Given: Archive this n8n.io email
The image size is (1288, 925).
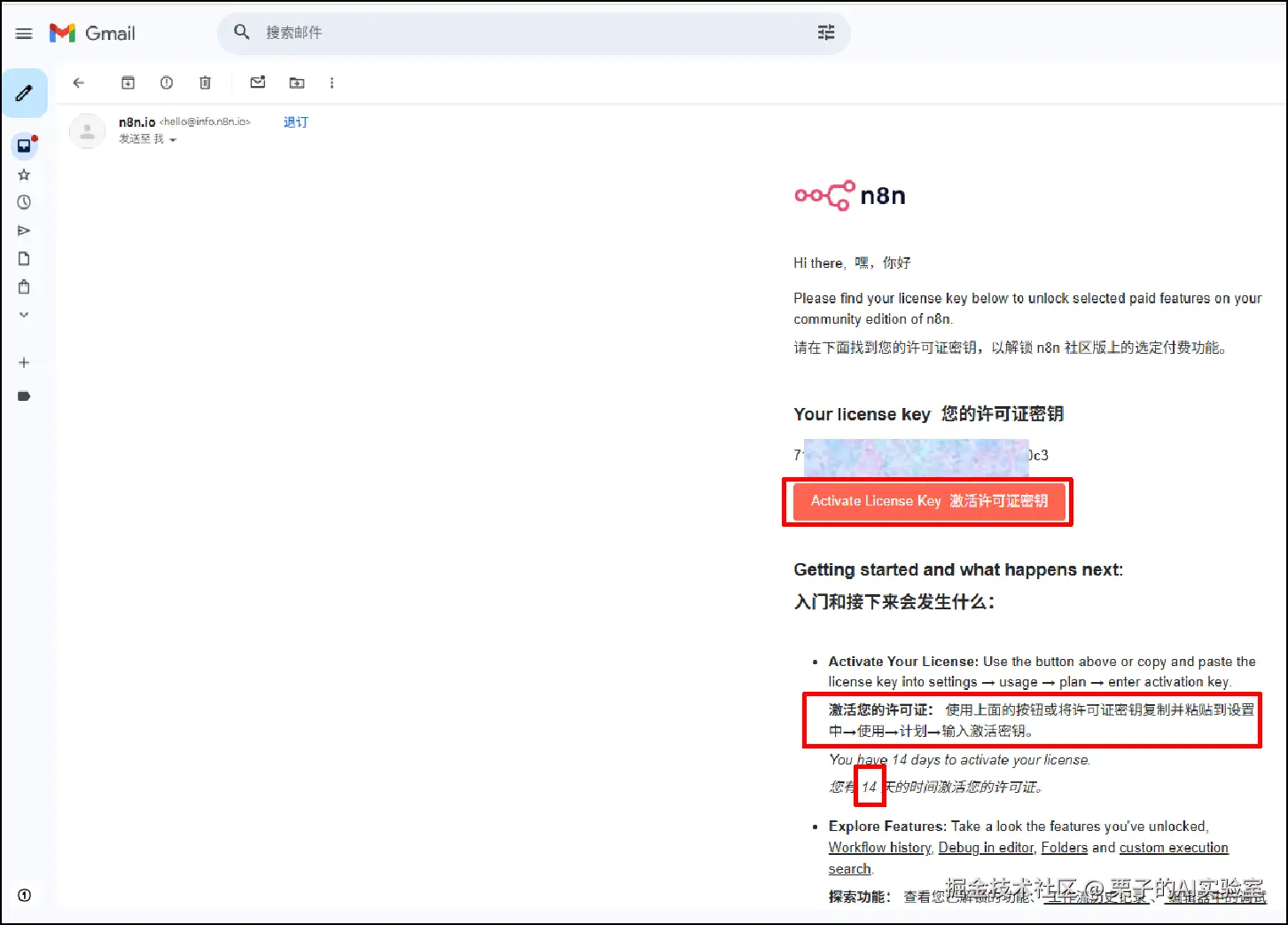Looking at the screenshot, I should click(x=128, y=82).
